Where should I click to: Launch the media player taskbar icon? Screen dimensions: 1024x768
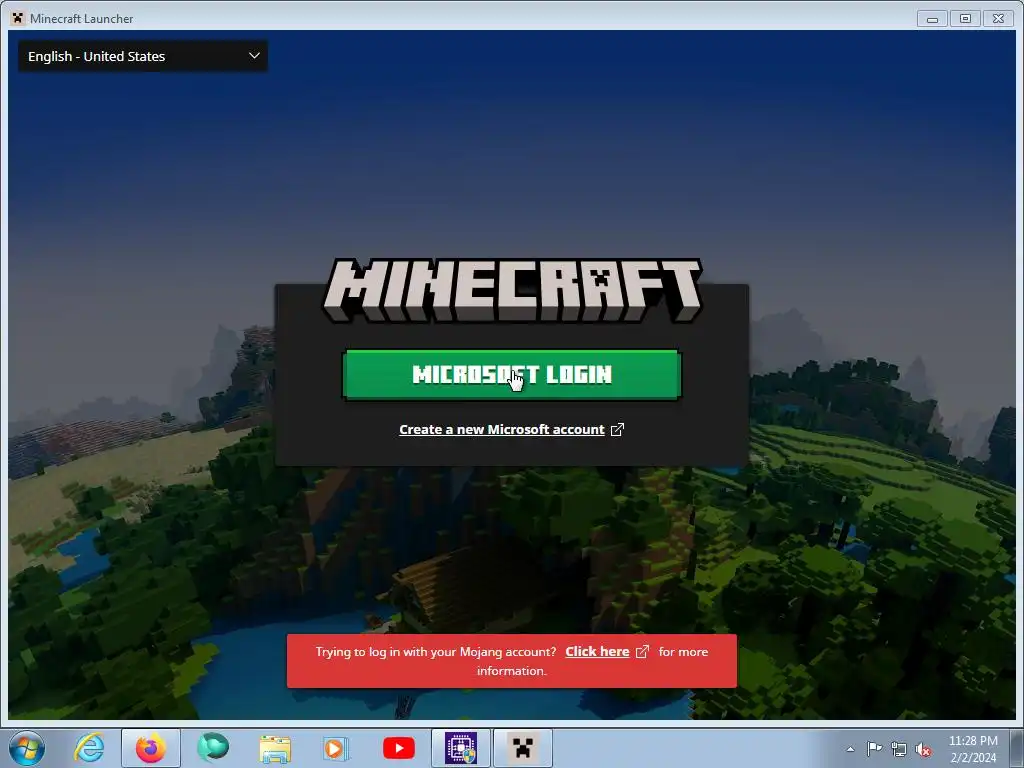coord(336,748)
